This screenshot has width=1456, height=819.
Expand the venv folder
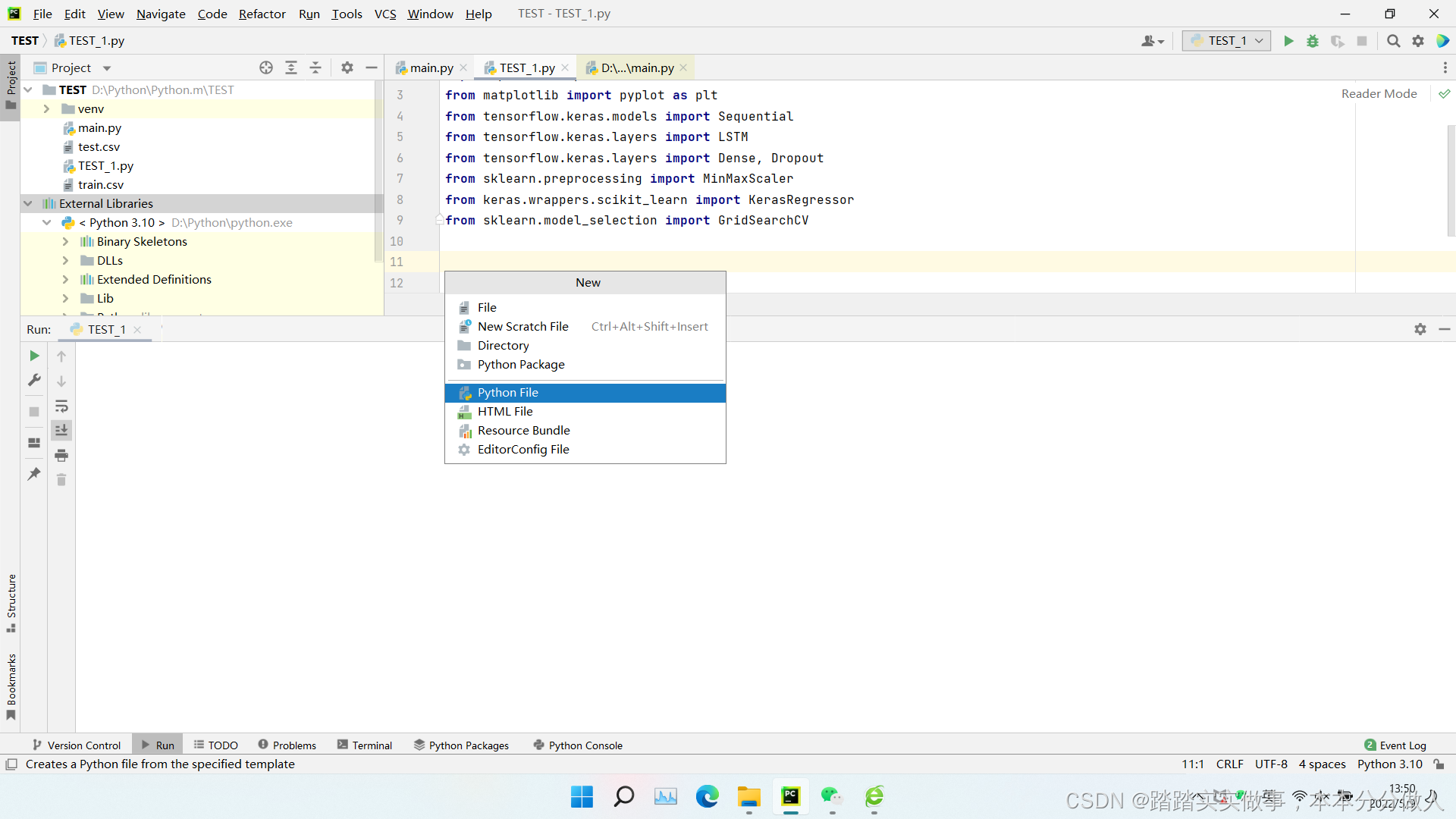46,108
